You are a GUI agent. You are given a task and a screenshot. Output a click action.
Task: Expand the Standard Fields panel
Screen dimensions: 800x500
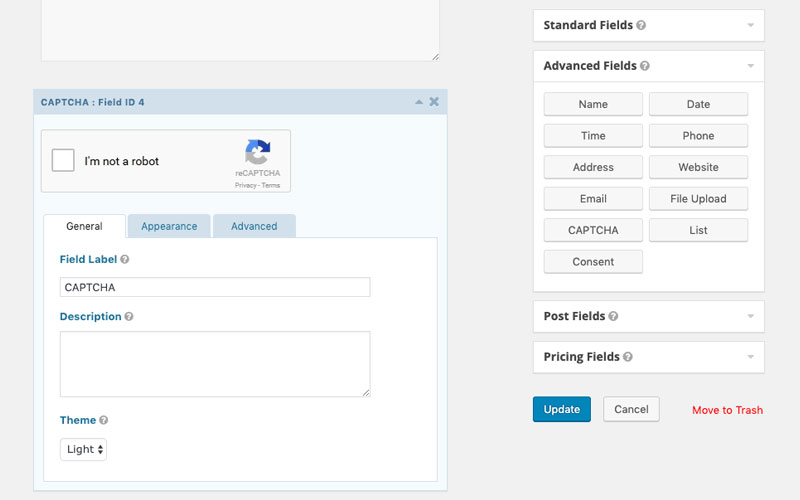click(x=750, y=25)
